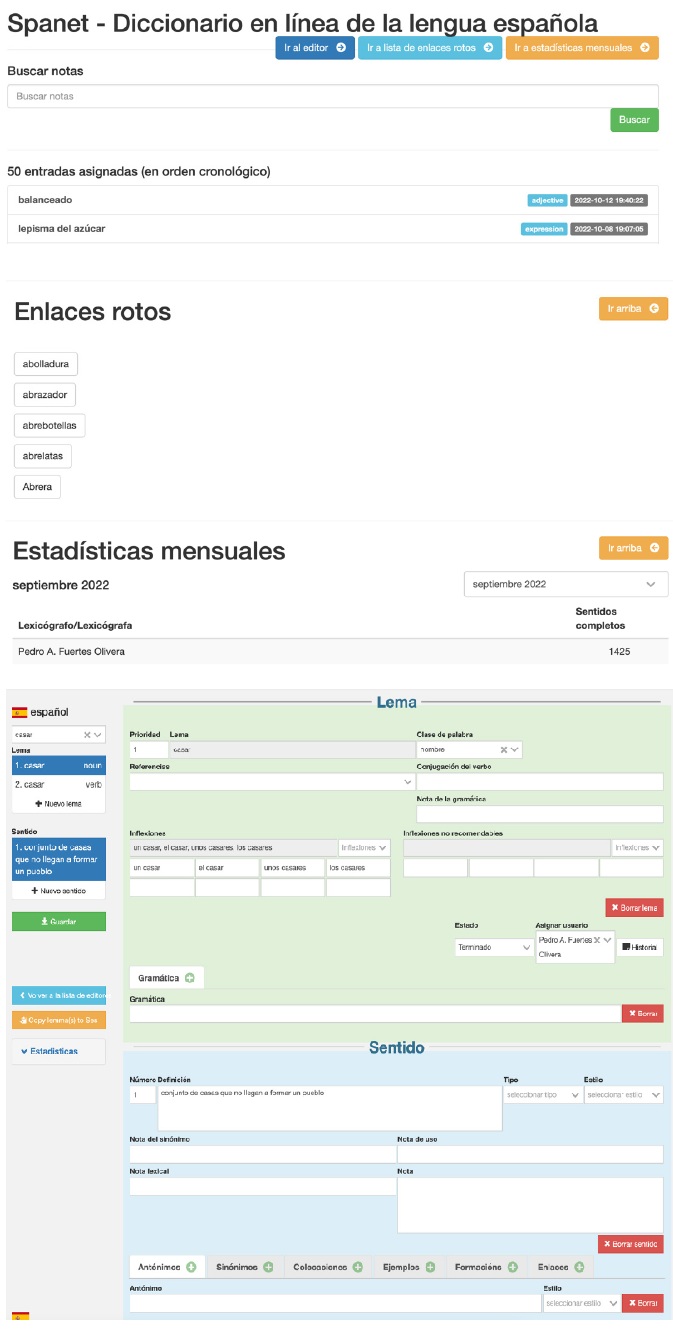This screenshot has width=673, height=1330.
Task: Click the green Guardar button
Action: [58, 921]
